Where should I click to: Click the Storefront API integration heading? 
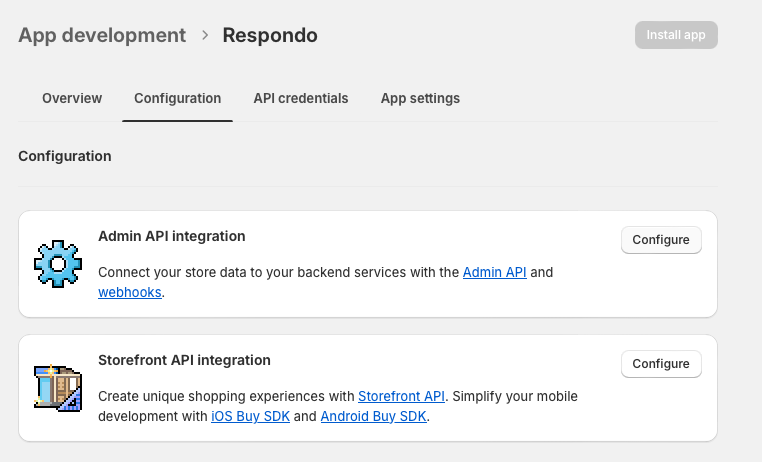pyautogui.click(x=184, y=360)
